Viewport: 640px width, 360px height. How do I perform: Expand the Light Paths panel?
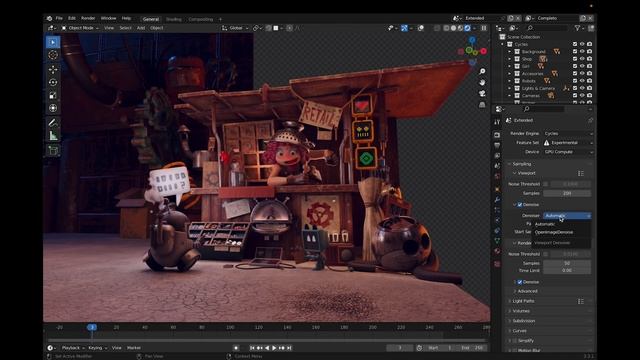pos(523,301)
